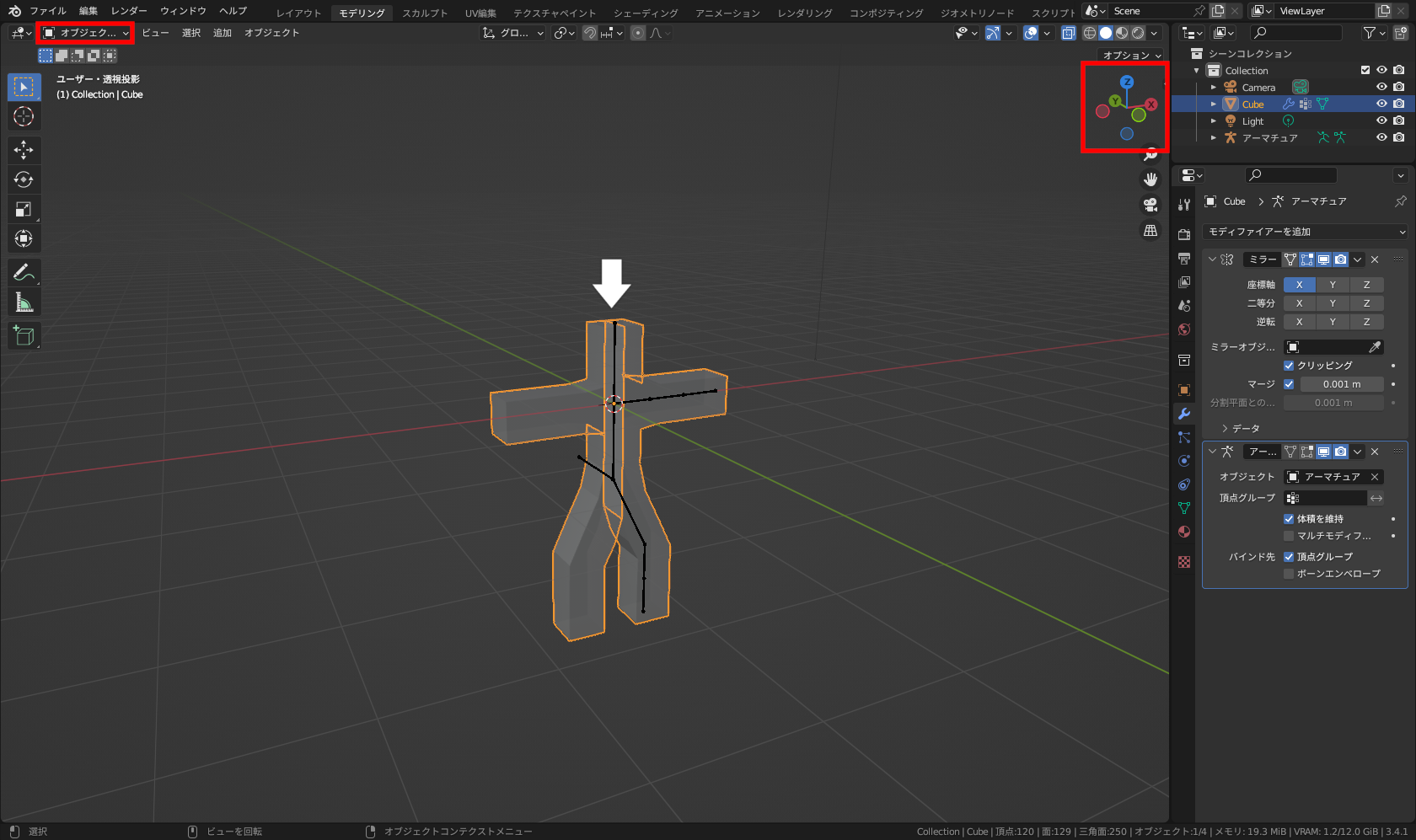Select the Scale tool
The width and height of the screenshot is (1416, 840).
click(24, 209)
